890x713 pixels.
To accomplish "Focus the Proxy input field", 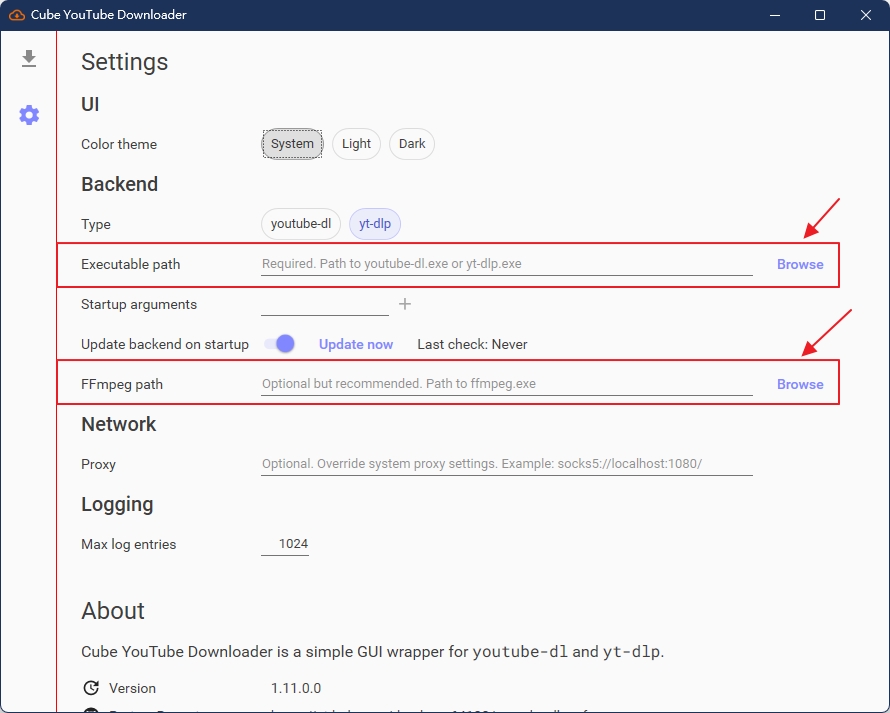I will tap(507, 464).
